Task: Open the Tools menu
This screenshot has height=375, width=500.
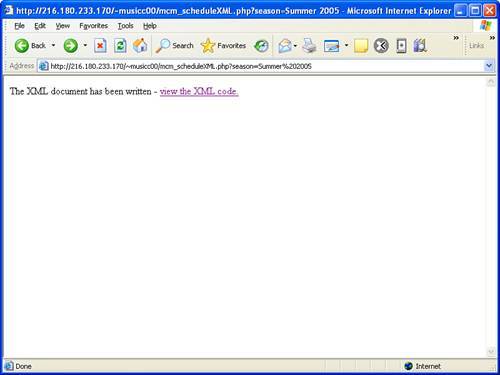Action: tap(125, 26)
